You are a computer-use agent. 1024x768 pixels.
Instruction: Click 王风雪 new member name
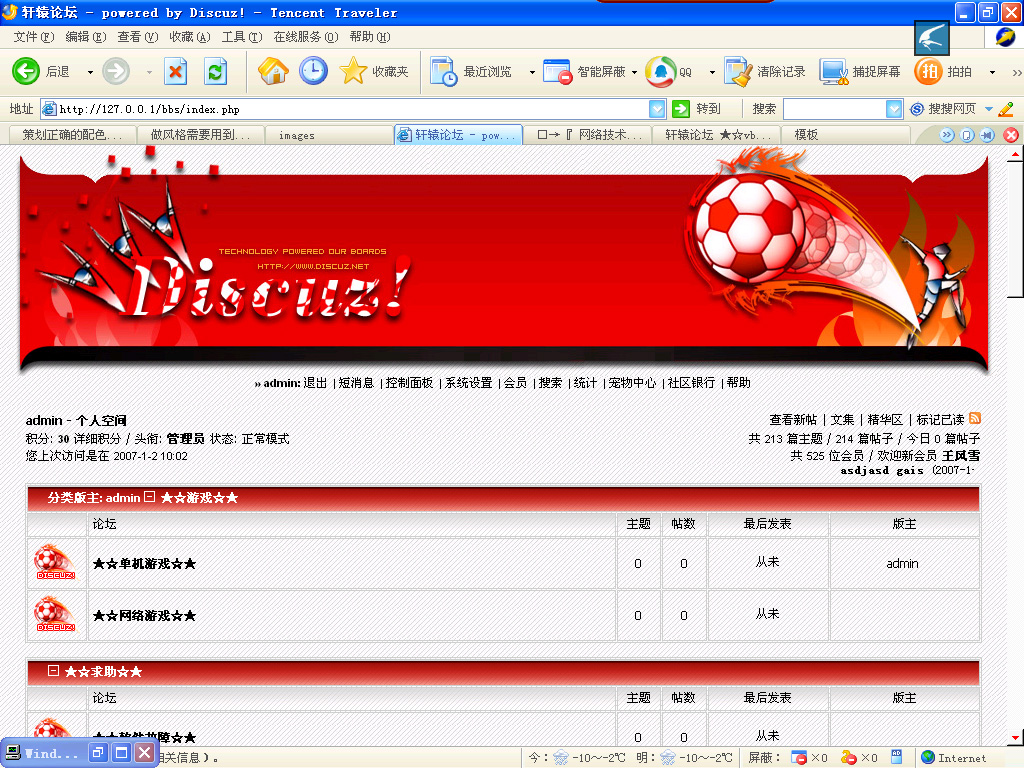point(961,455)
